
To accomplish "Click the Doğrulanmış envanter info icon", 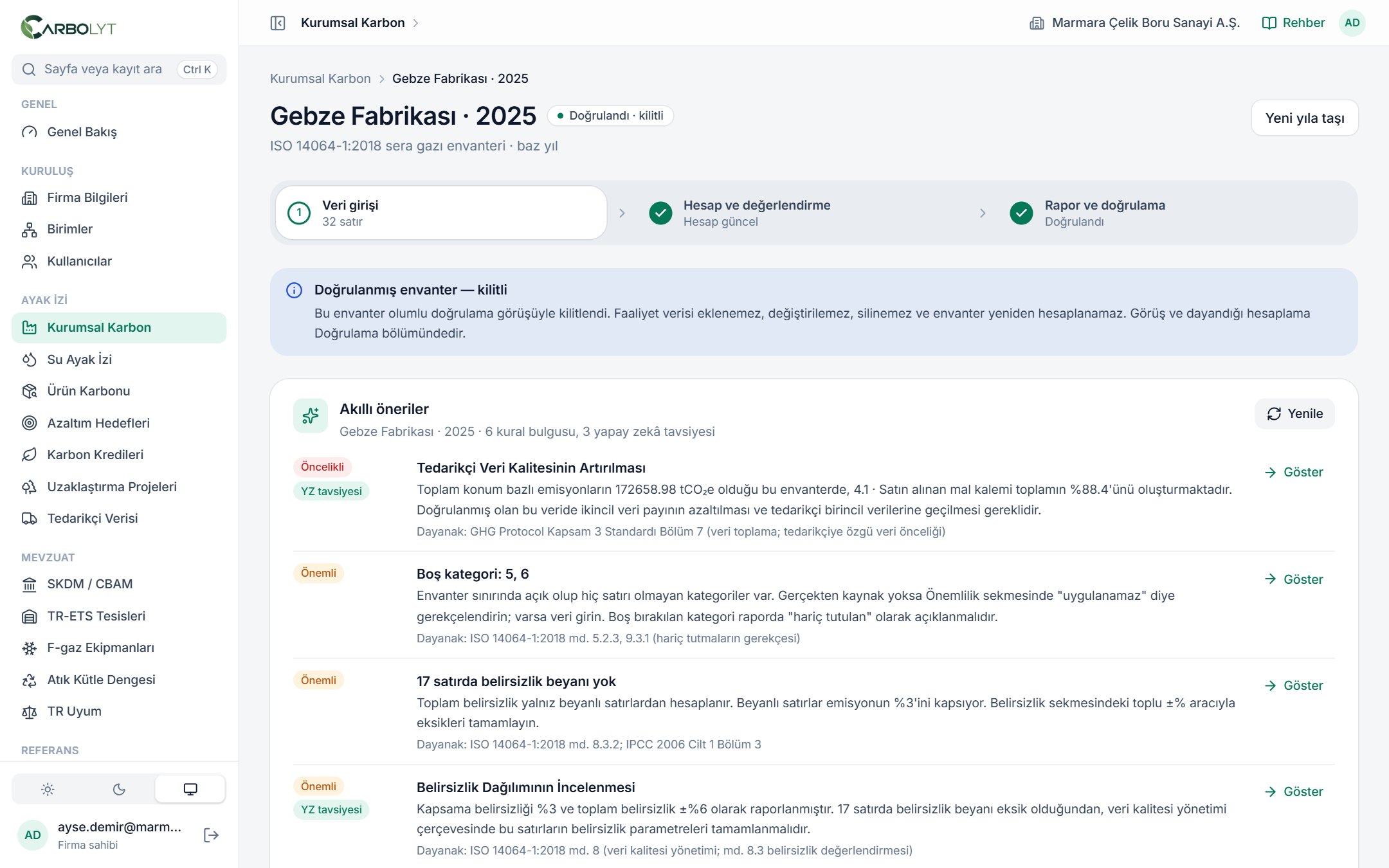I will coord(294,290).
